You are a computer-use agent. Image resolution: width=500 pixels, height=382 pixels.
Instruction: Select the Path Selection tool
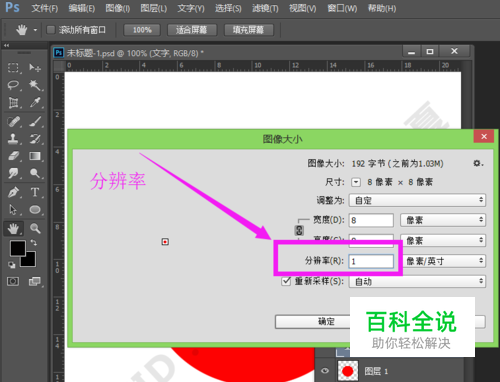[13, 210]
